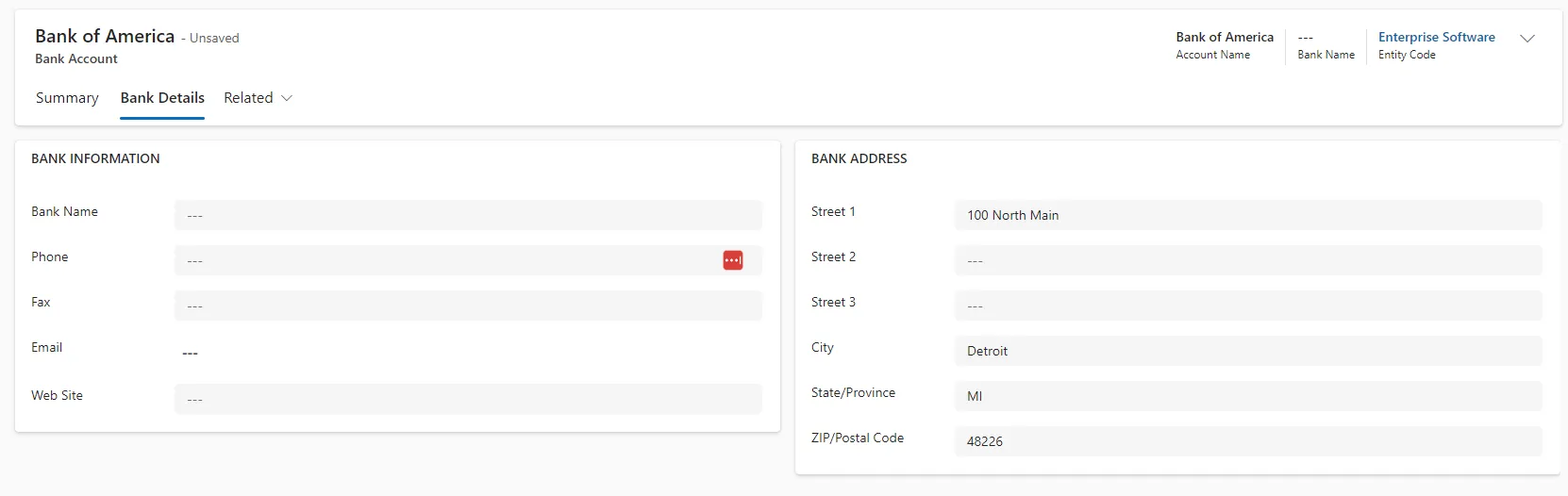Click the Web Site input field
1568x496 pixels.
tap(468, 399)
